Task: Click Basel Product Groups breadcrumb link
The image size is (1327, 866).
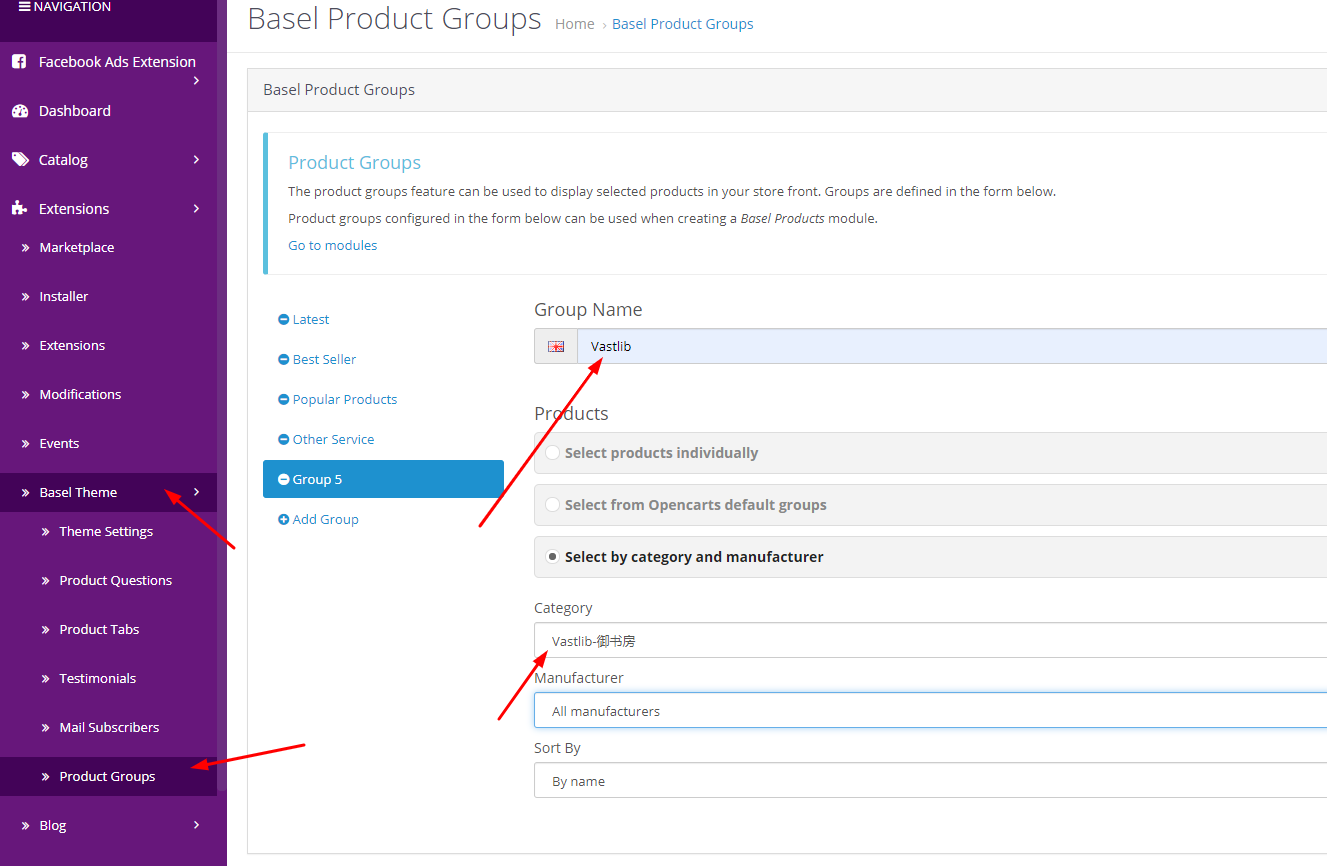Action: [683, 24]
